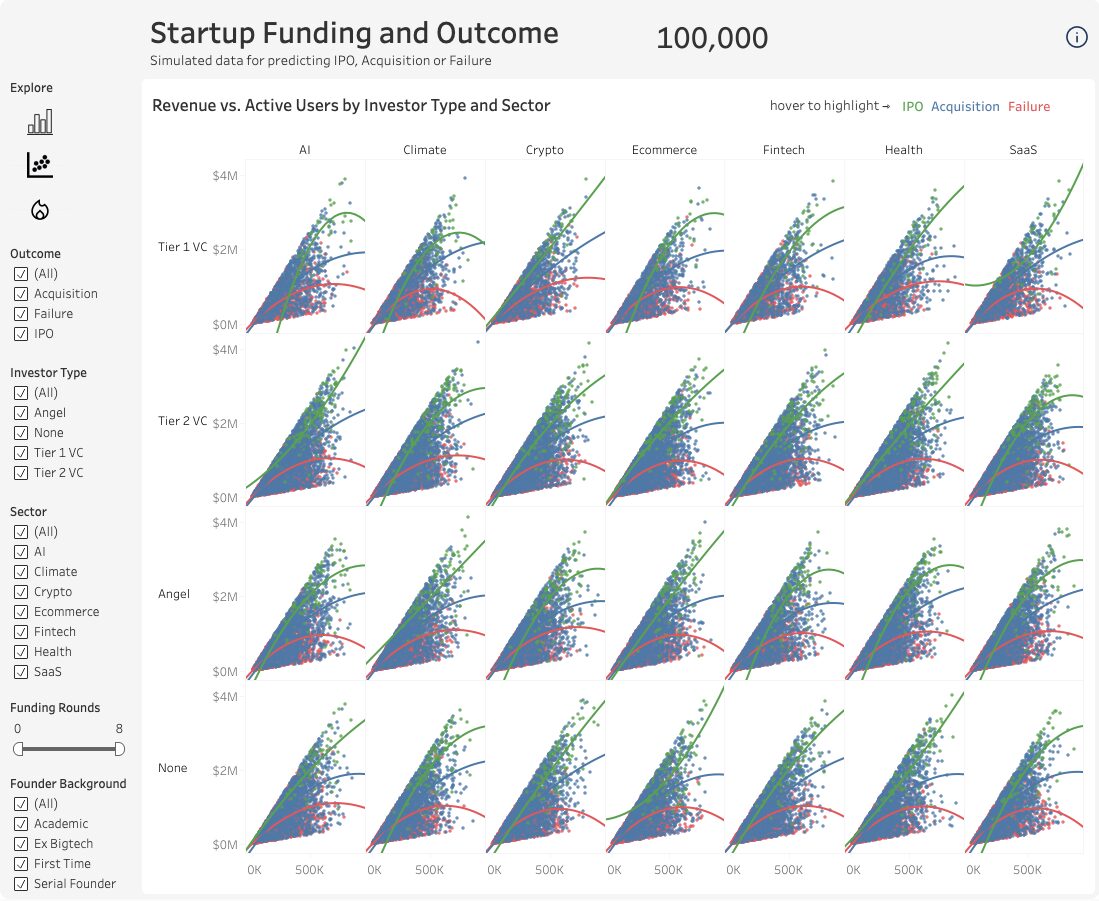Toggle the Failure outcome checkbox

click(21, 314)
